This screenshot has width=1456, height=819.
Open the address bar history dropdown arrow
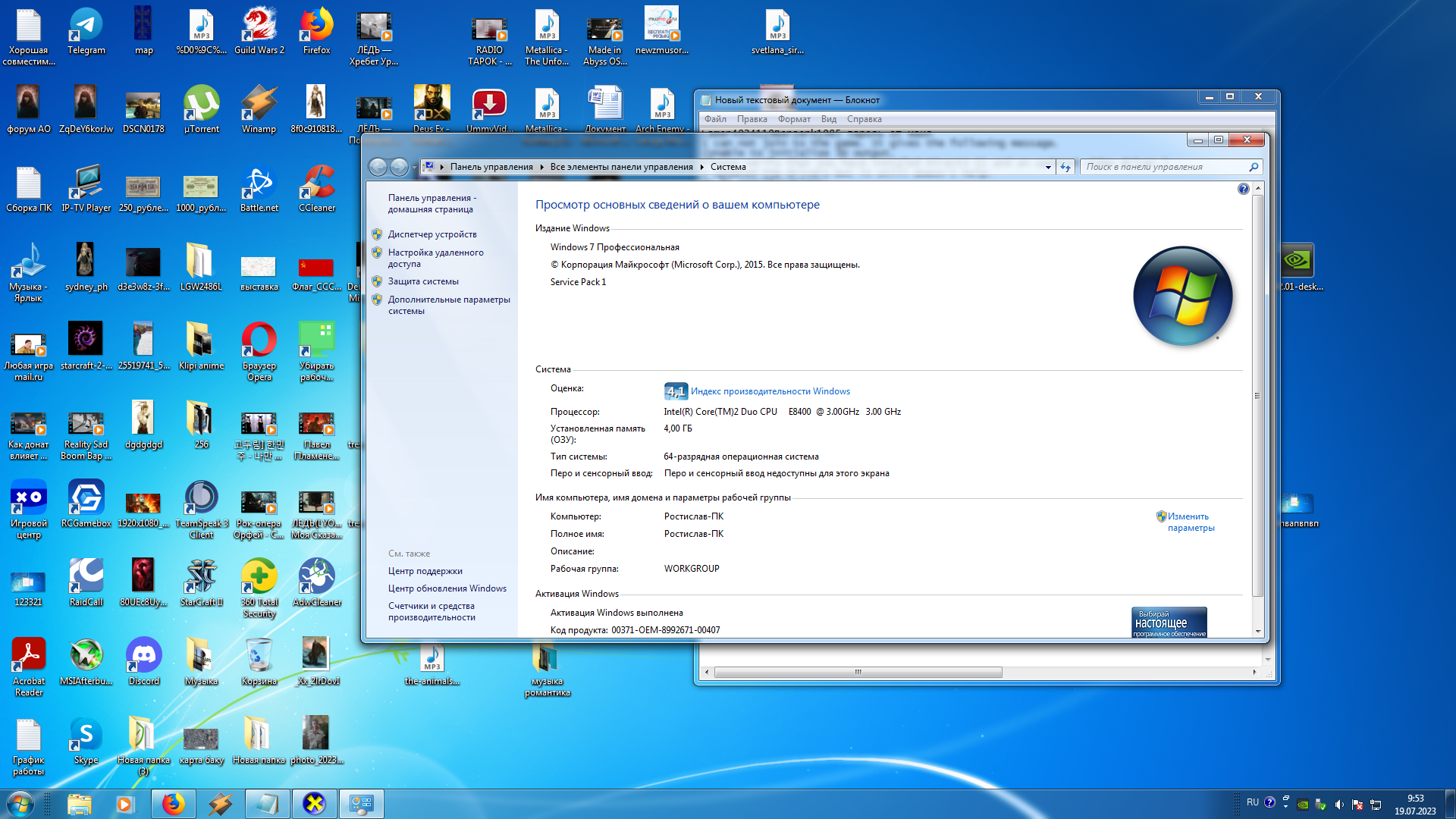1048,167
